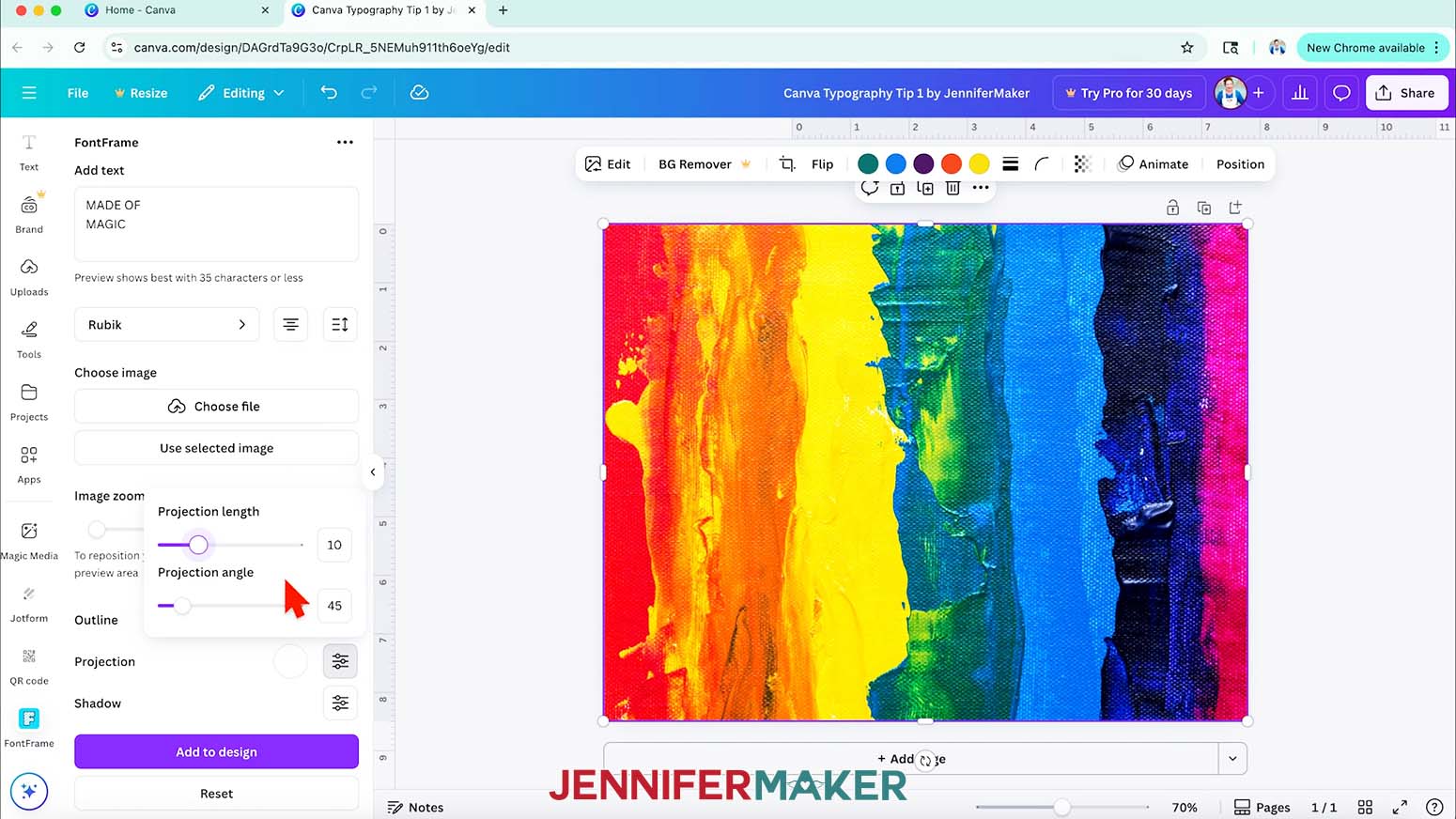Click Use selected image button

point(216,448)
